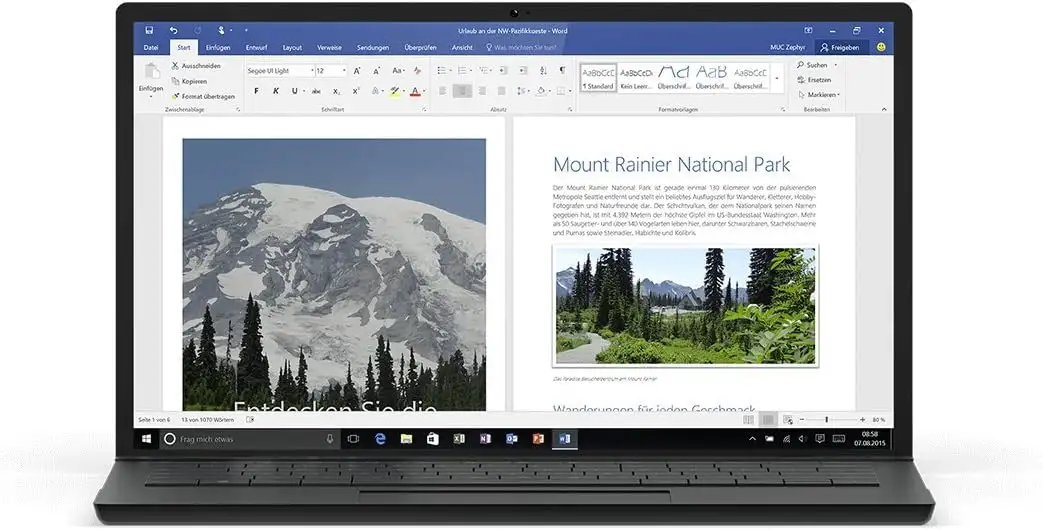Open the font size dropdown showing 12
The width and height of the screenshot is (1043, 530).
click(x=331, y=71)
